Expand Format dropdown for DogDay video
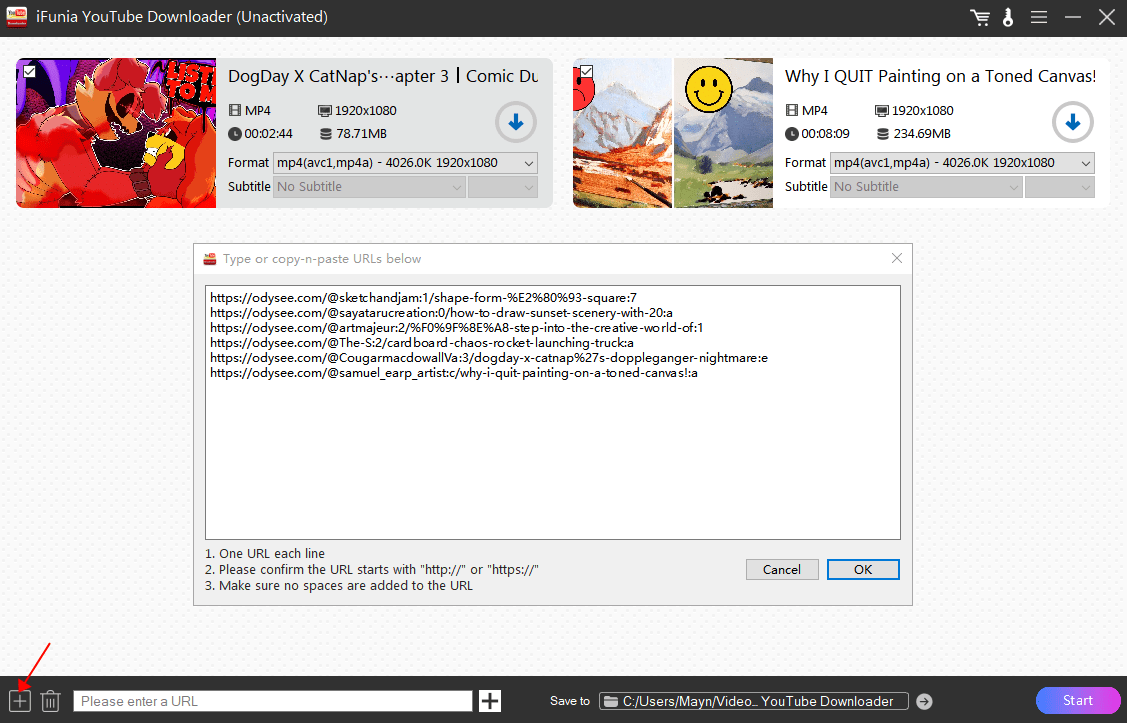Image resolution: width=1127 pixels, height=723 pixels. pyautogui.click(x=405, y=163)
